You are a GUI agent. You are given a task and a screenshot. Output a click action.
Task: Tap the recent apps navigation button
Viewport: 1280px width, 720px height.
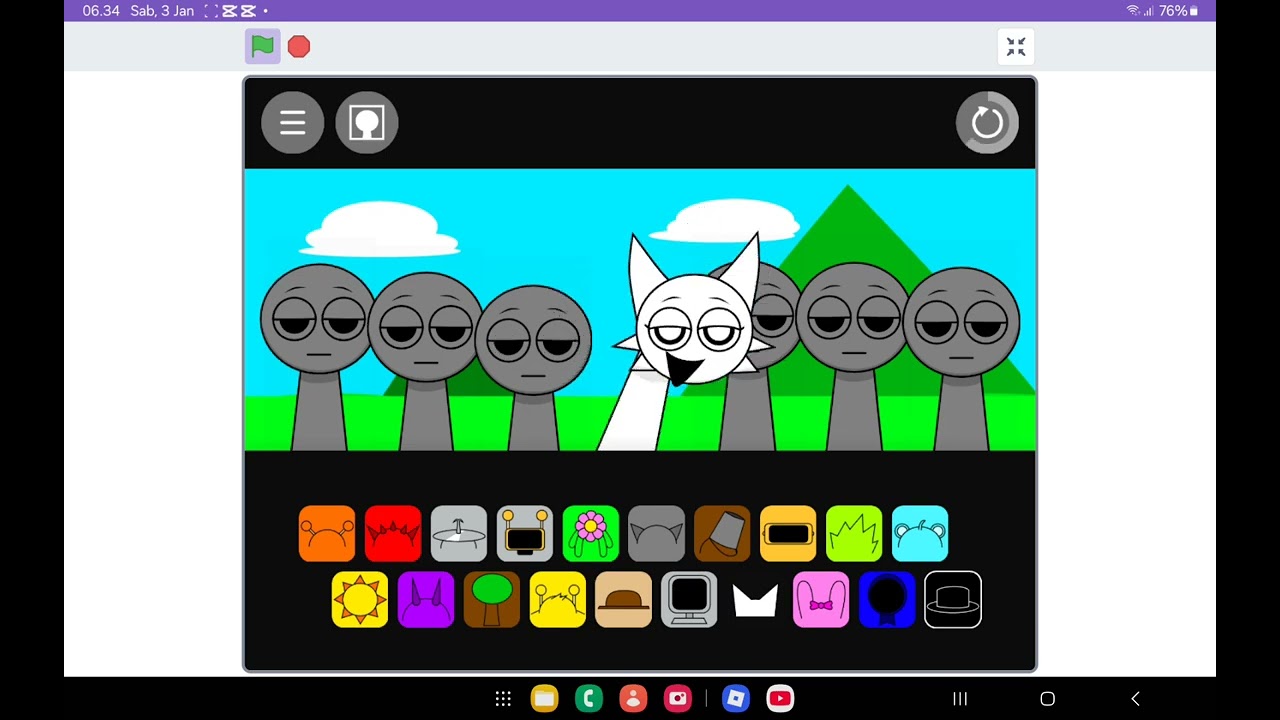pos(960,699)
